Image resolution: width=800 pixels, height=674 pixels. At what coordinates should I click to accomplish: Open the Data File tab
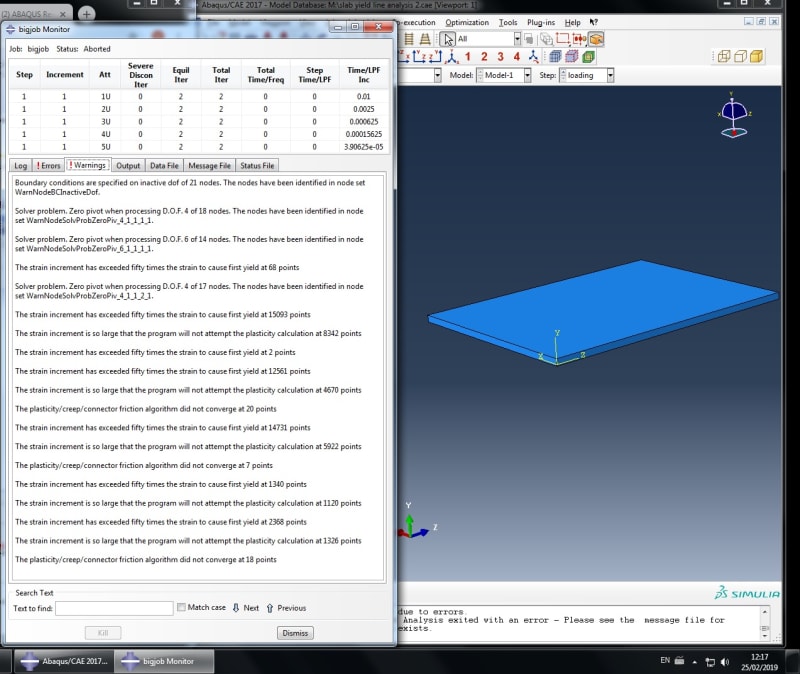(164, 165)
